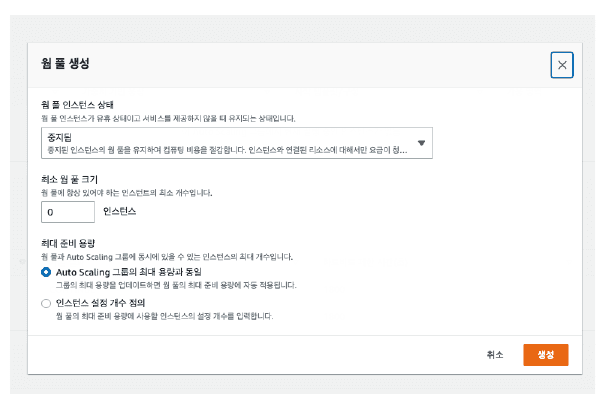Image resolution: width=603 pixels, height=401 pixels.
Task: Click the 인스턴스 설정 개수 정의 option label
Action: 106,302
